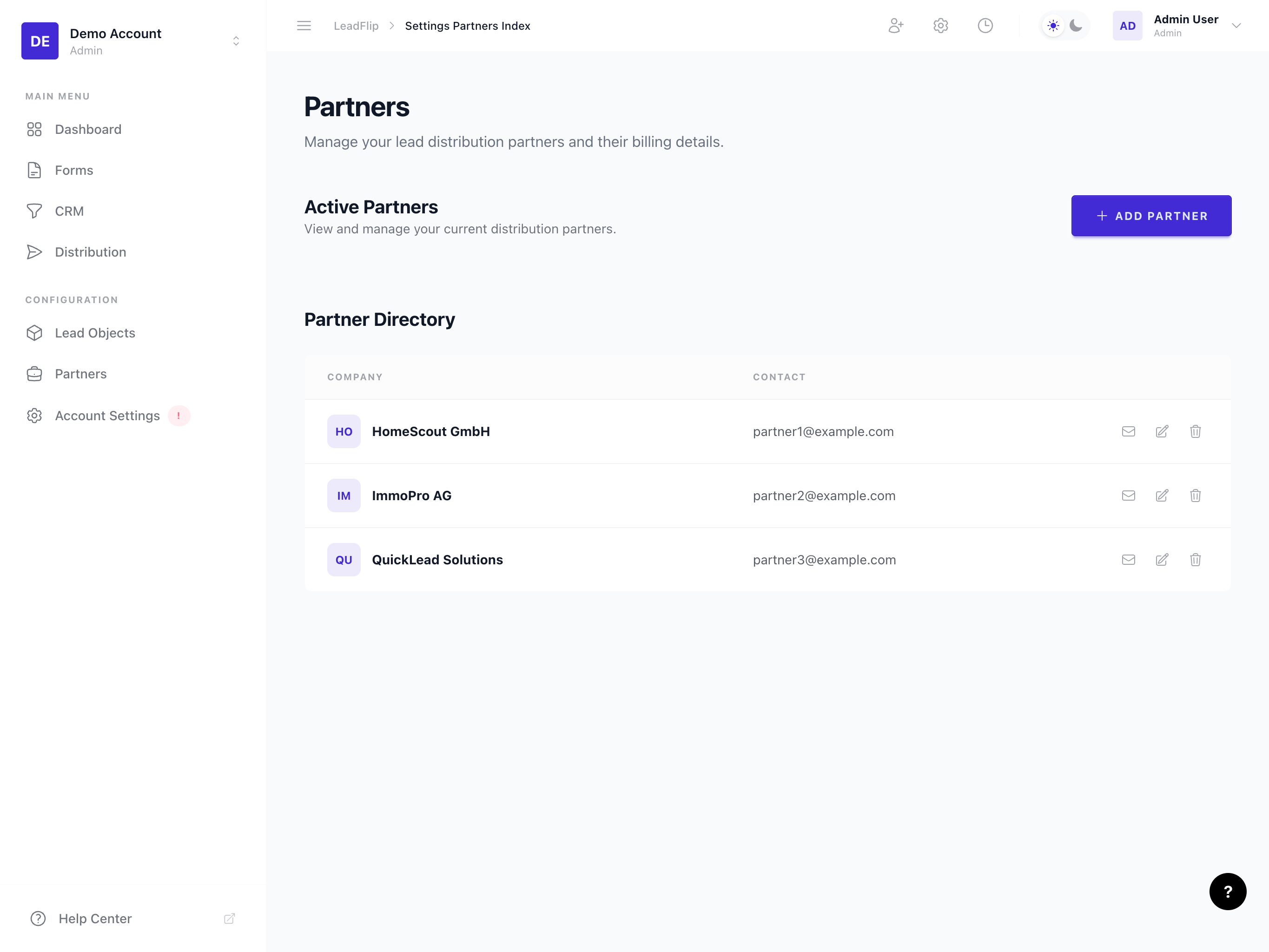Collapse the sidebar with the hamburger toggle
This screenshot has height=952, width=1269.
pyautogui.click(x=304, y=25)
